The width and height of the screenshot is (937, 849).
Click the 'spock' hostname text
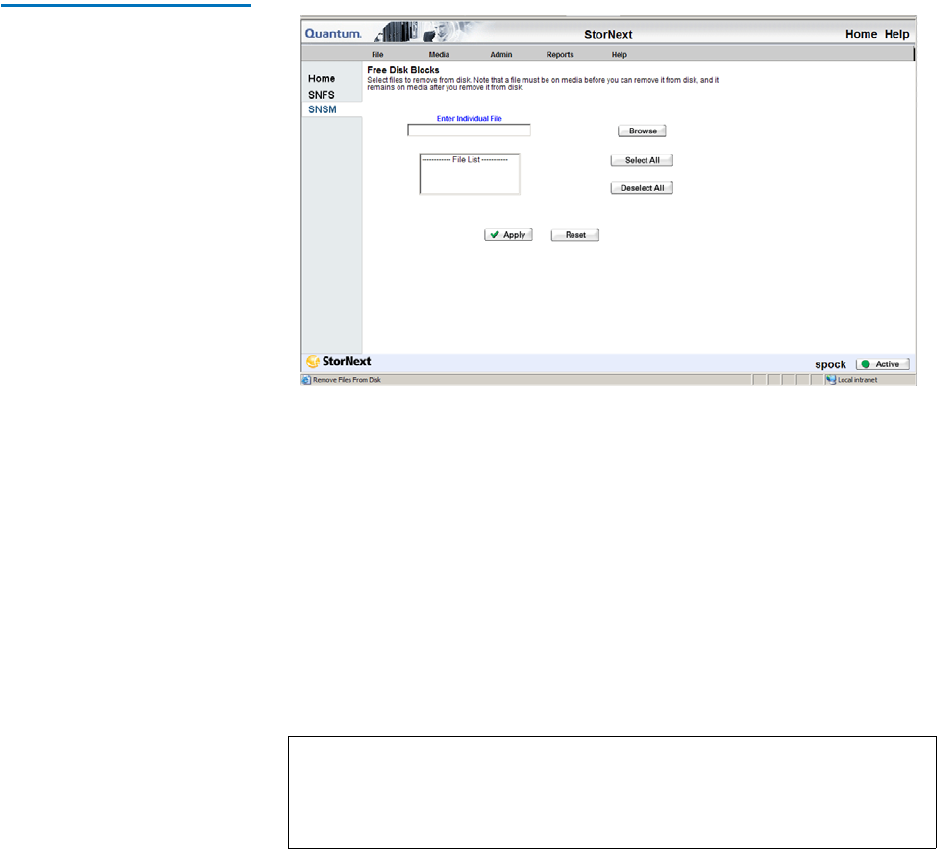click(x=830, y=364)
